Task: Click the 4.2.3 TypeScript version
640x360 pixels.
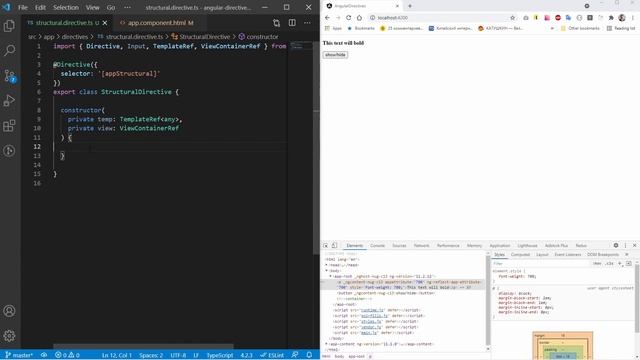Action: (x=246, y=355)
